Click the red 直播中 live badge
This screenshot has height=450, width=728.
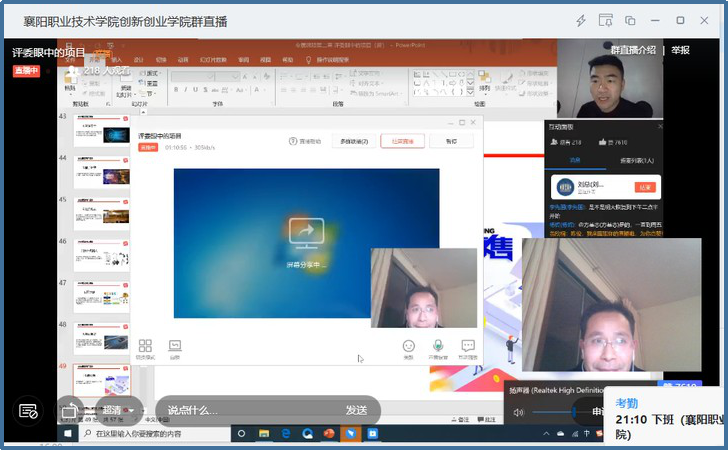pos(26,71)
